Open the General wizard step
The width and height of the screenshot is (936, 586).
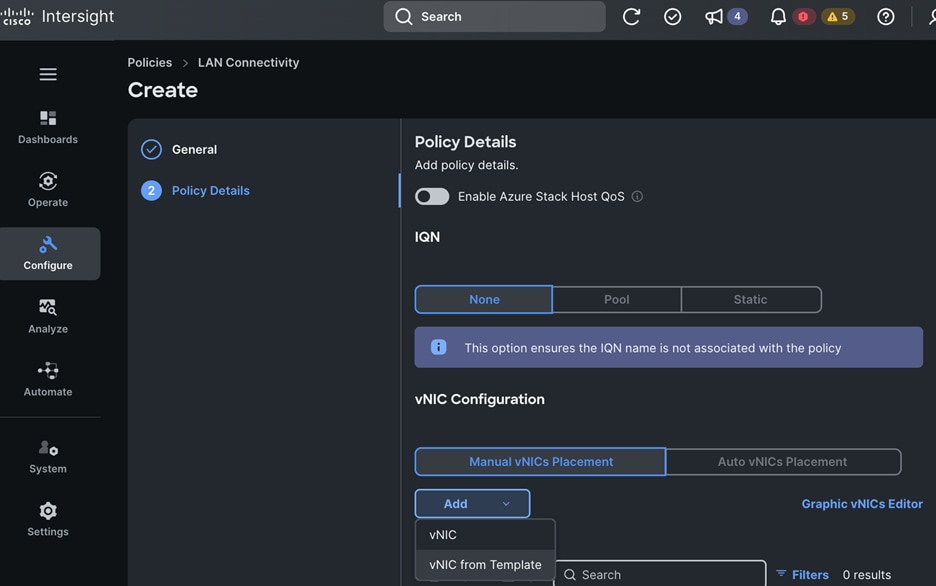tap(195, 149)
